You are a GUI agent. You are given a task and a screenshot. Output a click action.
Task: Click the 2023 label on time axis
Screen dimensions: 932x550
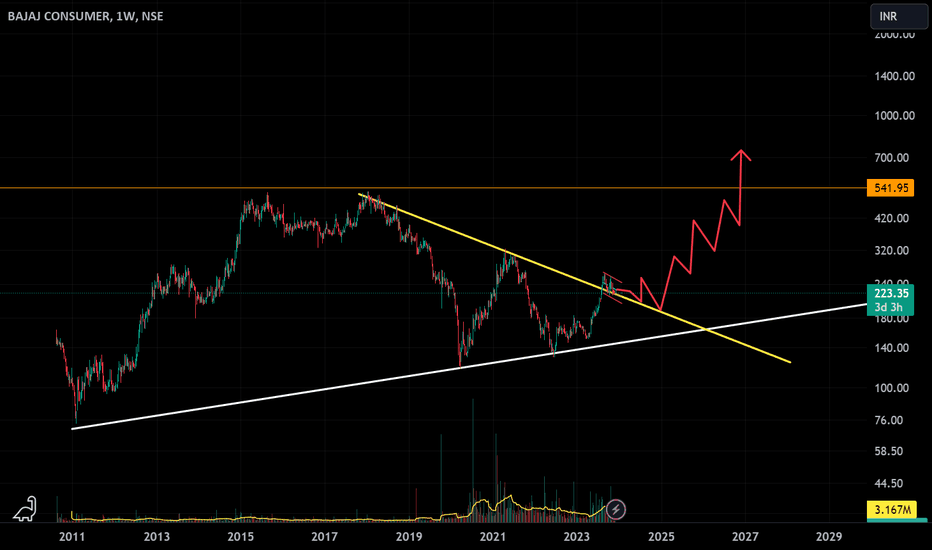click(577, 537)
